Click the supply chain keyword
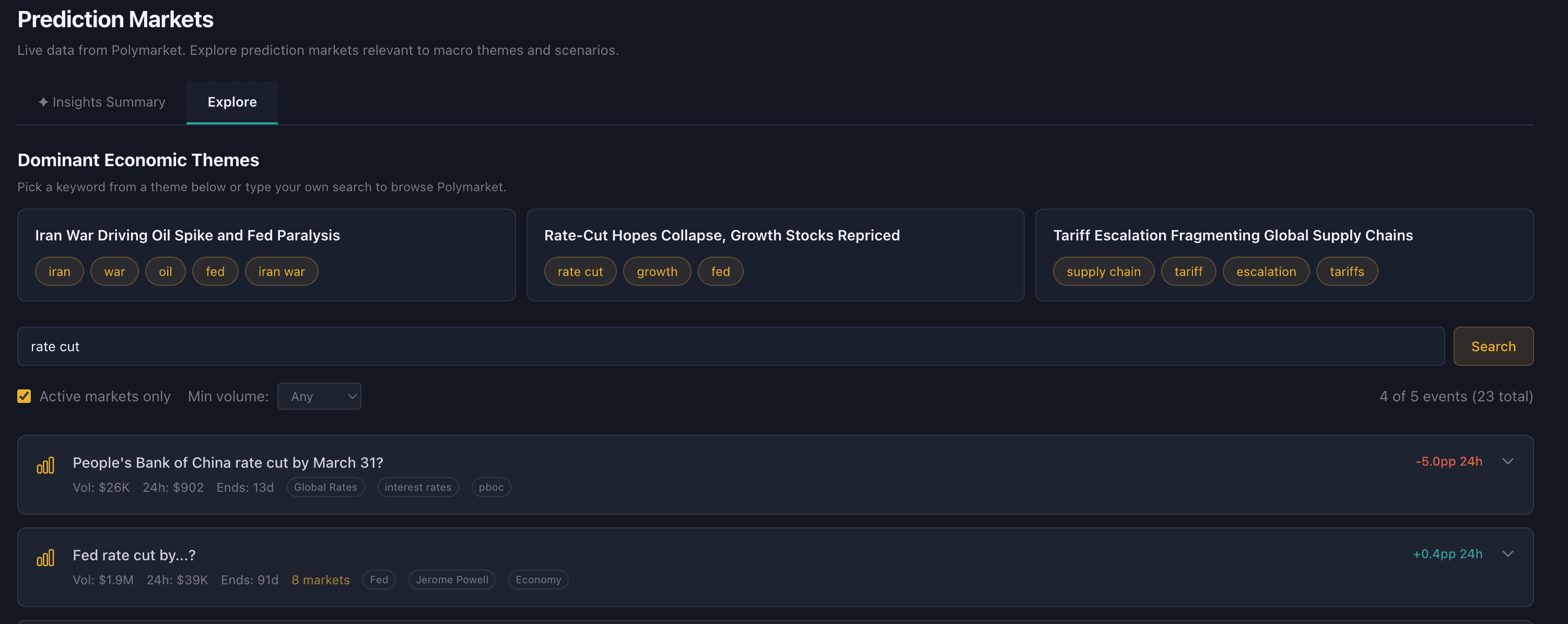Screen dimensions: 1568x624 (x=1103, y=271)
